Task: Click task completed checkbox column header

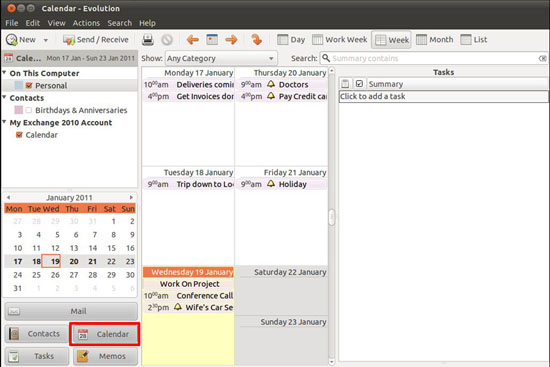Action: (359, 84)
